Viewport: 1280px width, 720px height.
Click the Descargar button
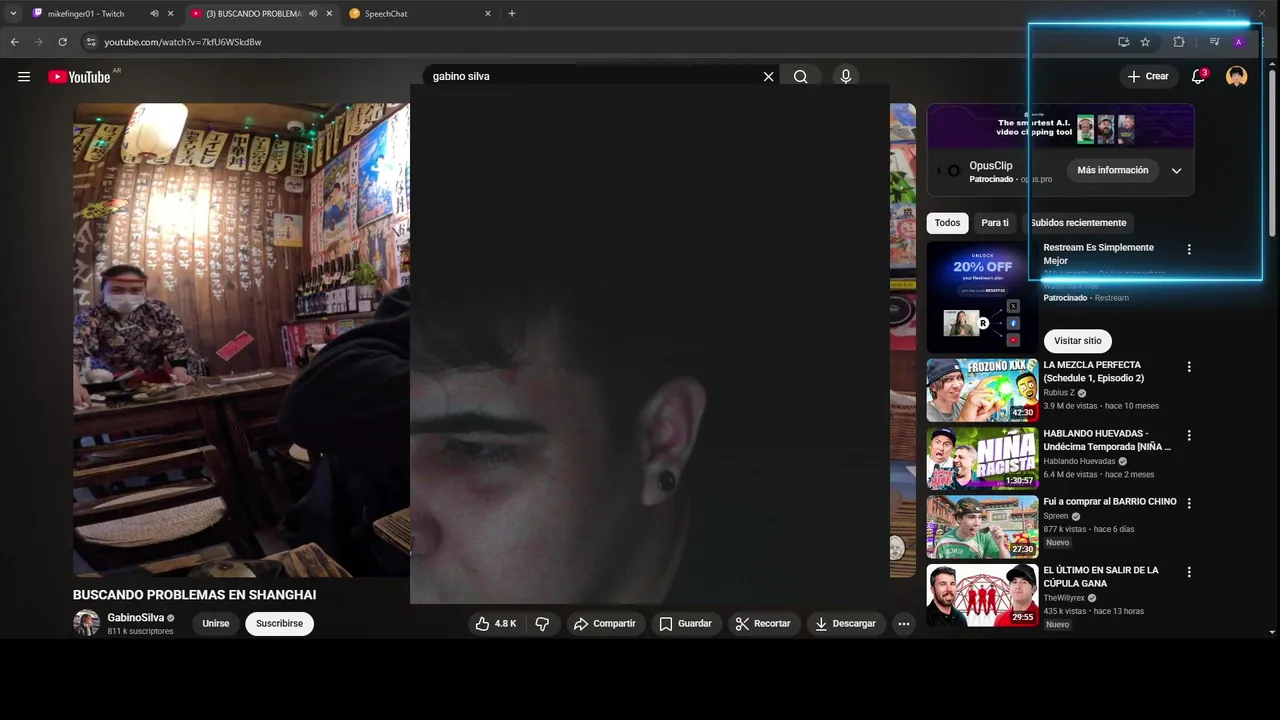coord(846,623)
